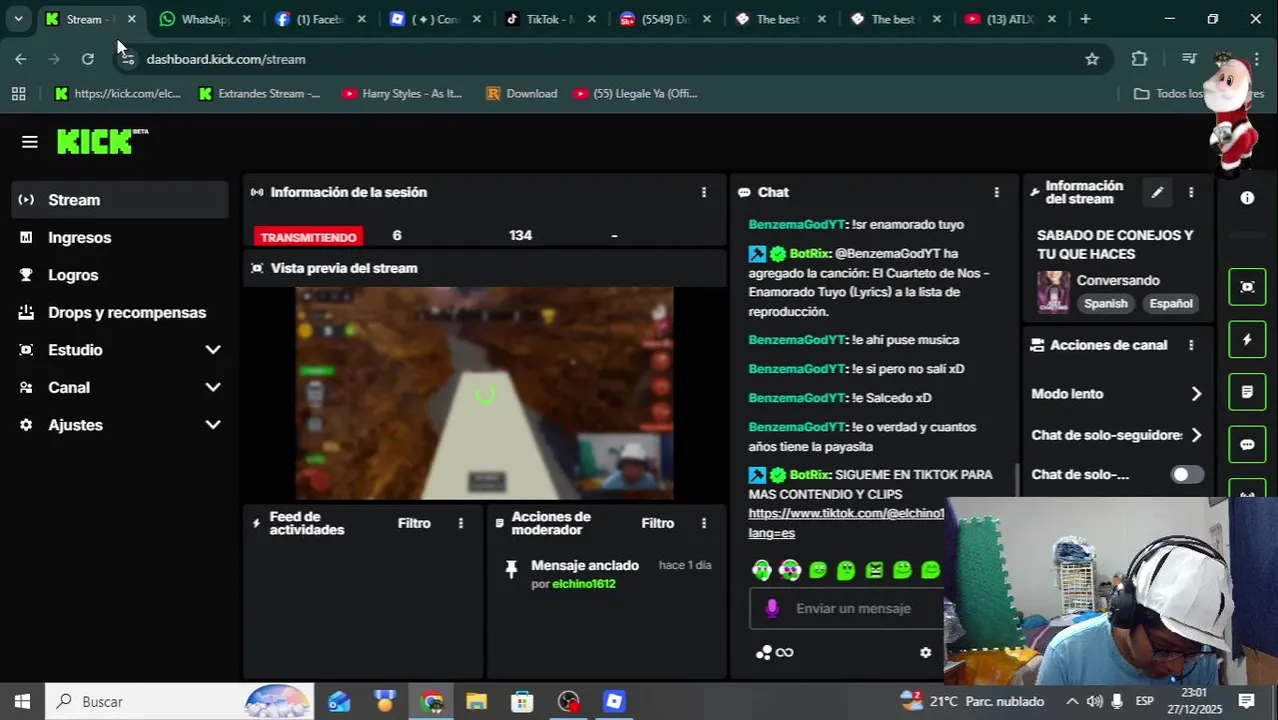Open File Explorer from taskbar
Screen dimensions: 1278x720
point(476,701)
